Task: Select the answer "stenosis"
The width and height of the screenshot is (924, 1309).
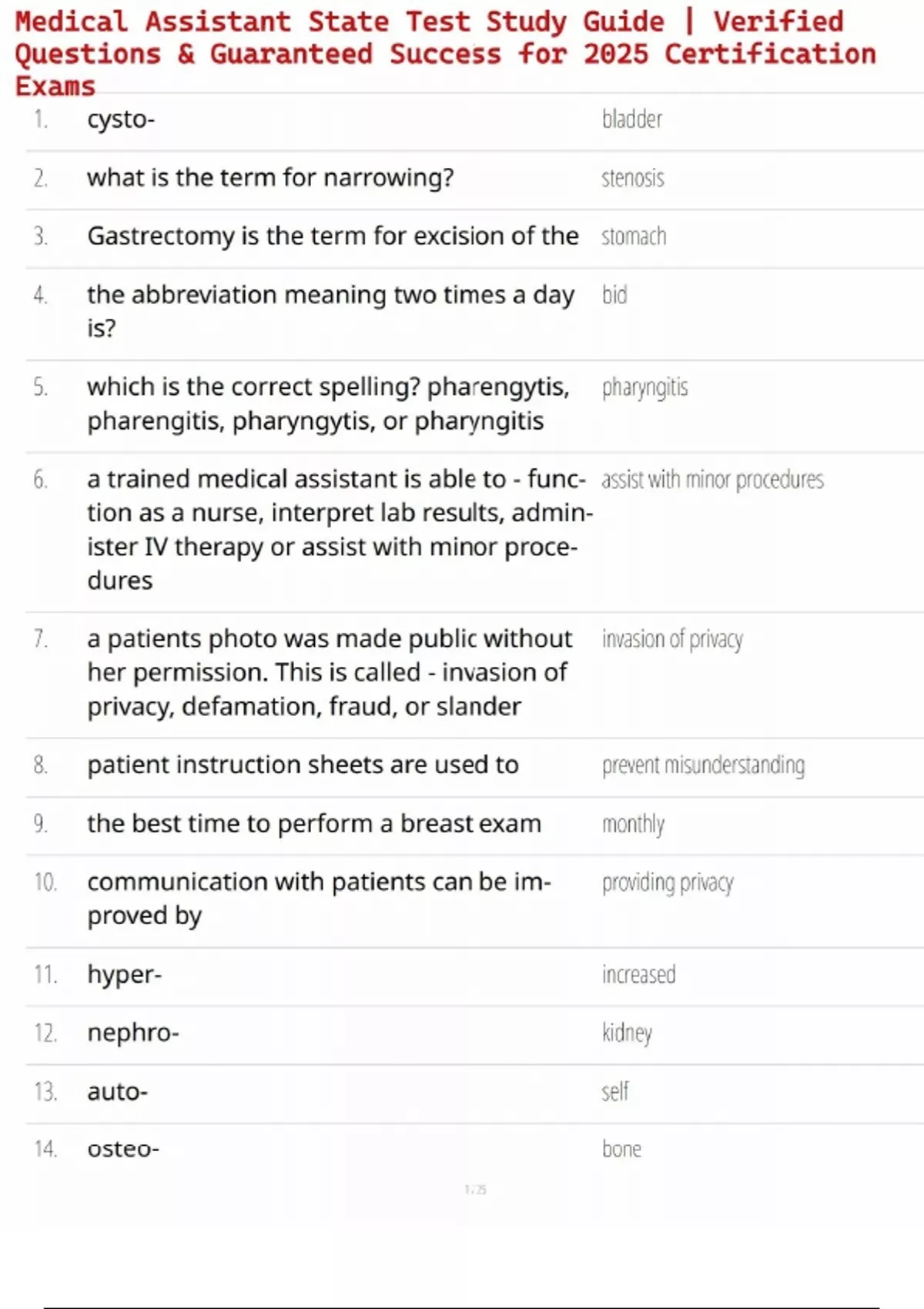Action: 632,178
